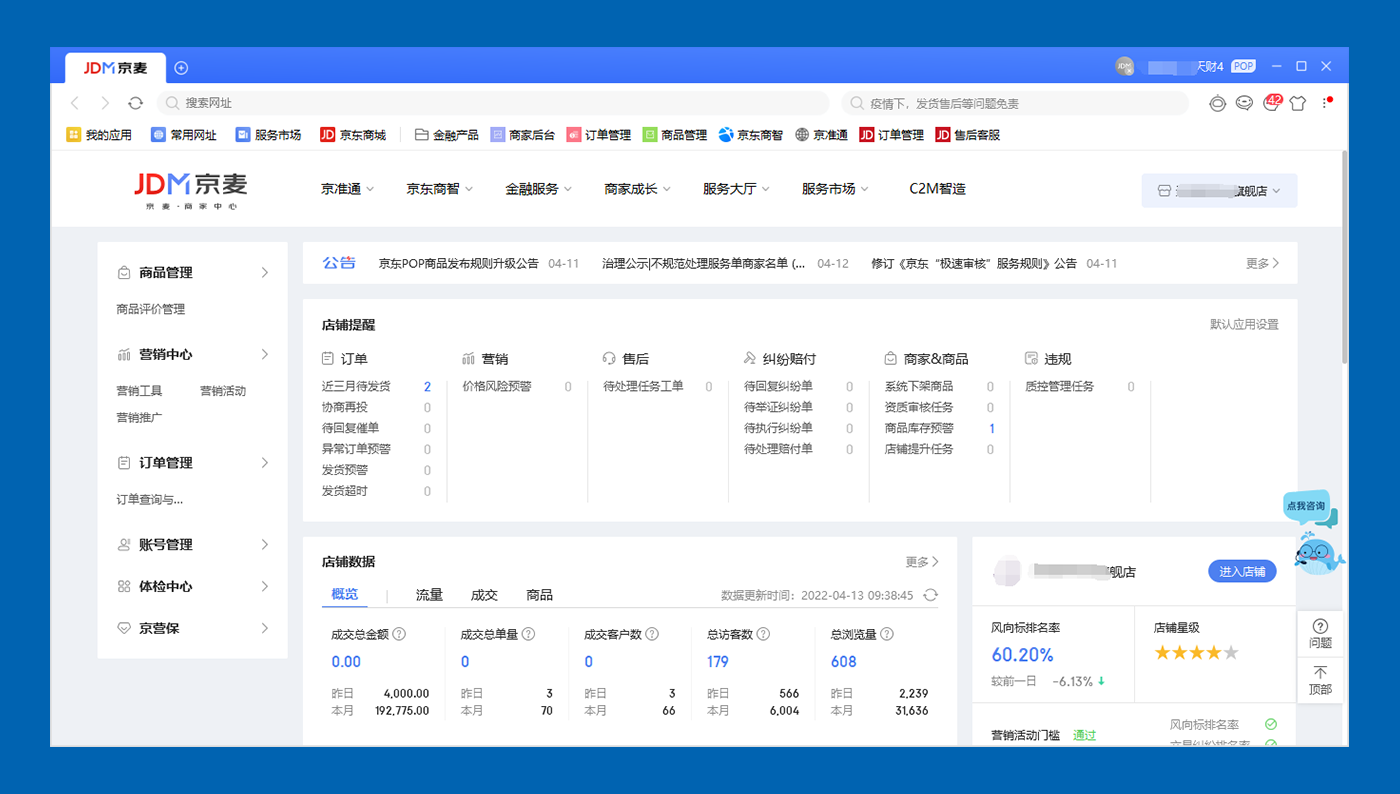Open the shirt skin icon in the toolbar
The image size is (1400, 794).
pos(1298,103)
